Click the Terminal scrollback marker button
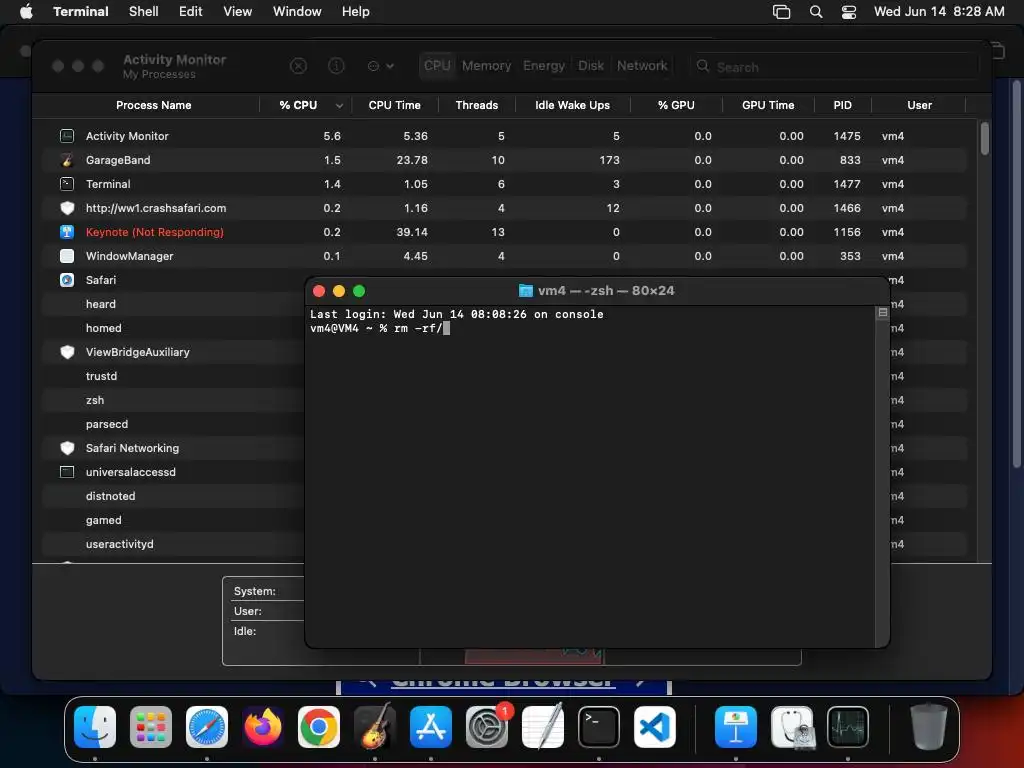1024x768 pixels. (x=883, y=313)
